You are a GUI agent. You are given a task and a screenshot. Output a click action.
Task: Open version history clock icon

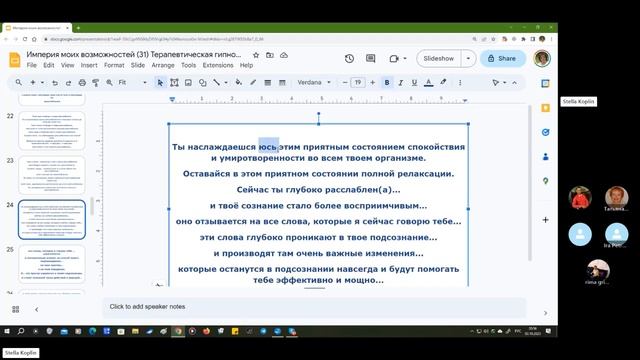[x=349, y=58]
